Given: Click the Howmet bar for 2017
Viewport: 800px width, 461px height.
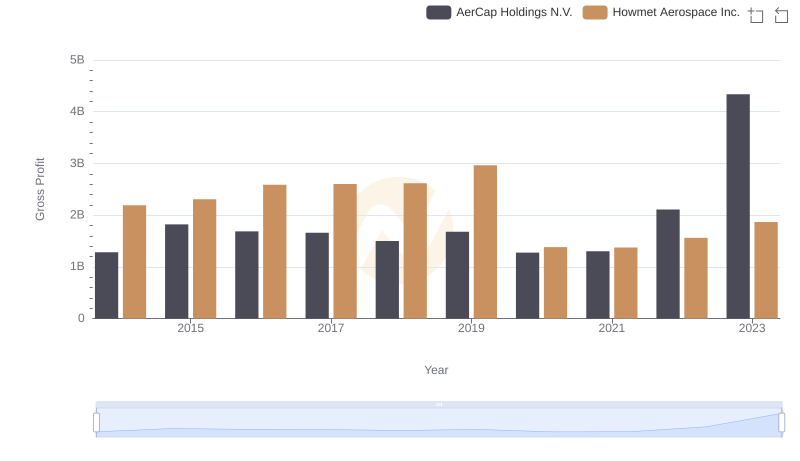Looking at the screenshot, I should [345, 251].
